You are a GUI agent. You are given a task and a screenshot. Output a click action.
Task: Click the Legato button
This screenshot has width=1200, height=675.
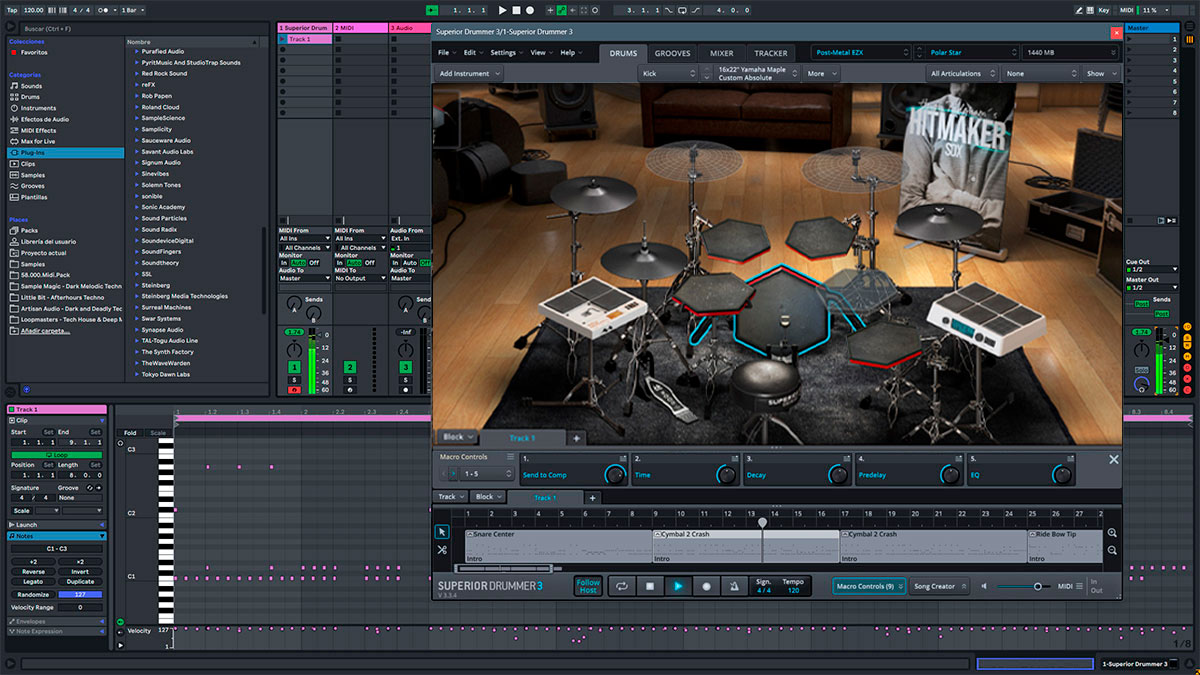33,581
